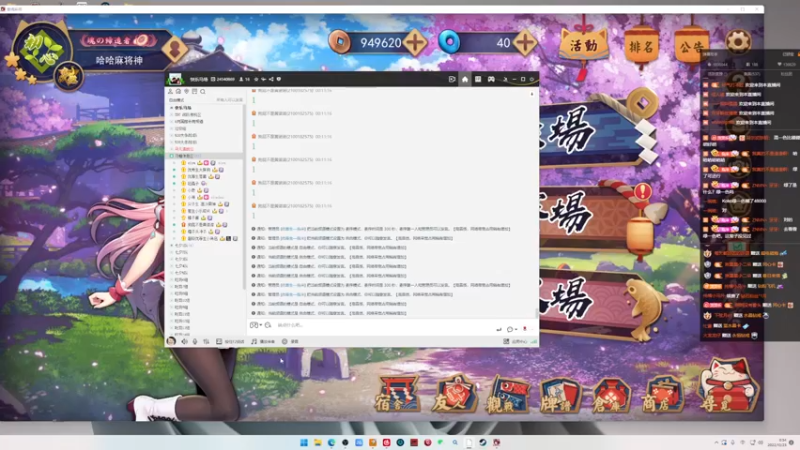Open the 觀戰 spectate menu icon
Viewport: 800px width, 450px height.
coord(508,395)
